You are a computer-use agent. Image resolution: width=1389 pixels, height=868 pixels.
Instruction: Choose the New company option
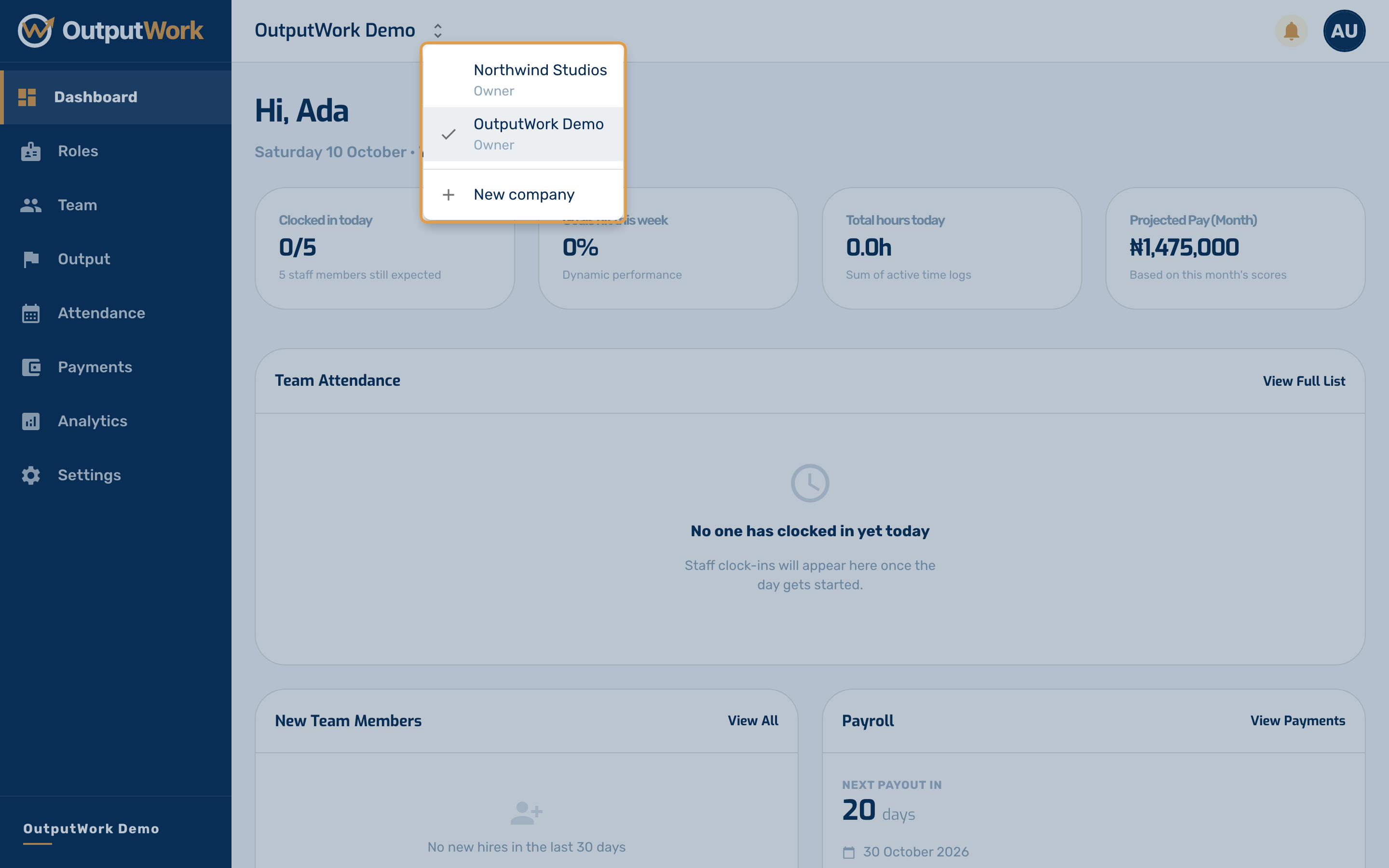[x=523, y=195]
